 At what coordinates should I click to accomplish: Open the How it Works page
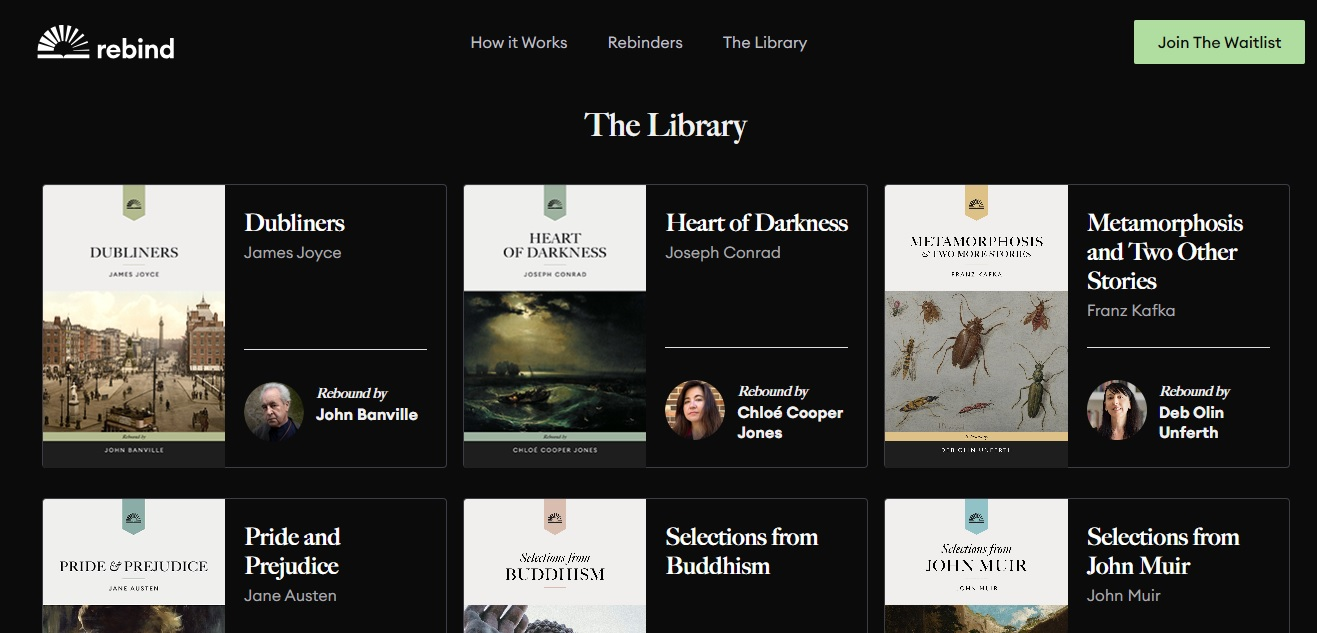(x=519, y=43)
